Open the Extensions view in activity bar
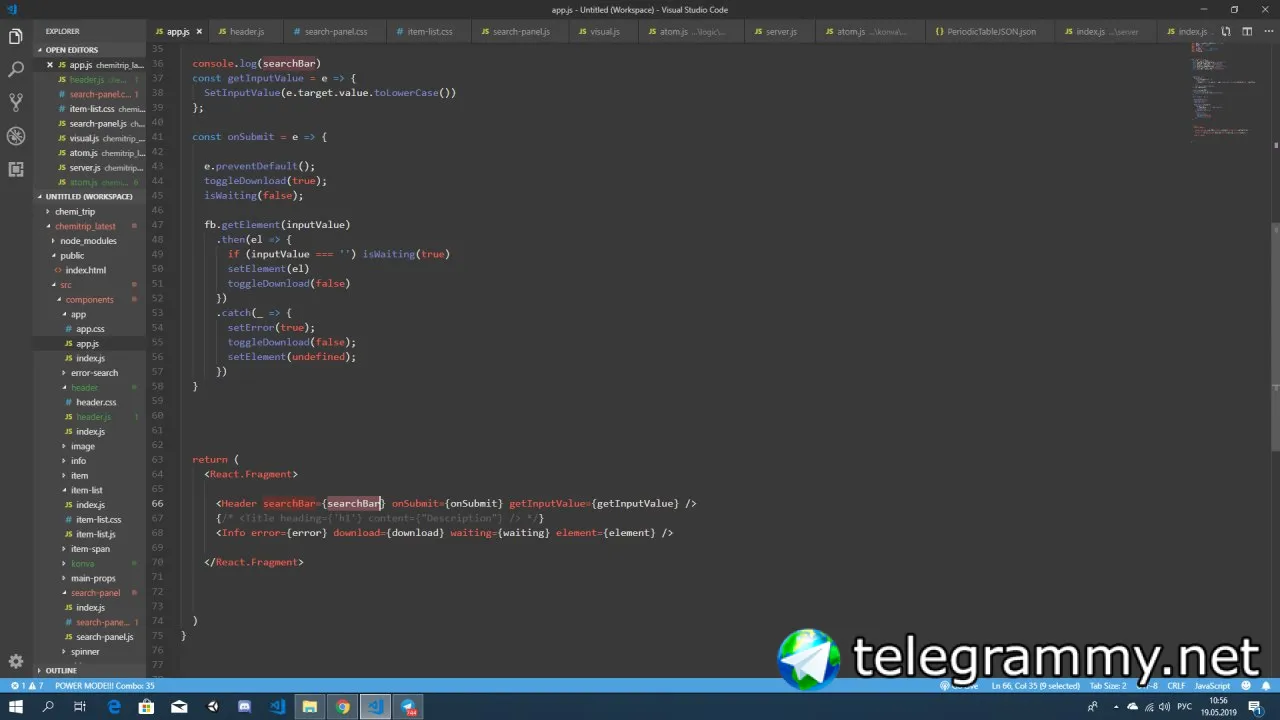Viewport: 1280px width, 720px height. click(x=15, y=169)
